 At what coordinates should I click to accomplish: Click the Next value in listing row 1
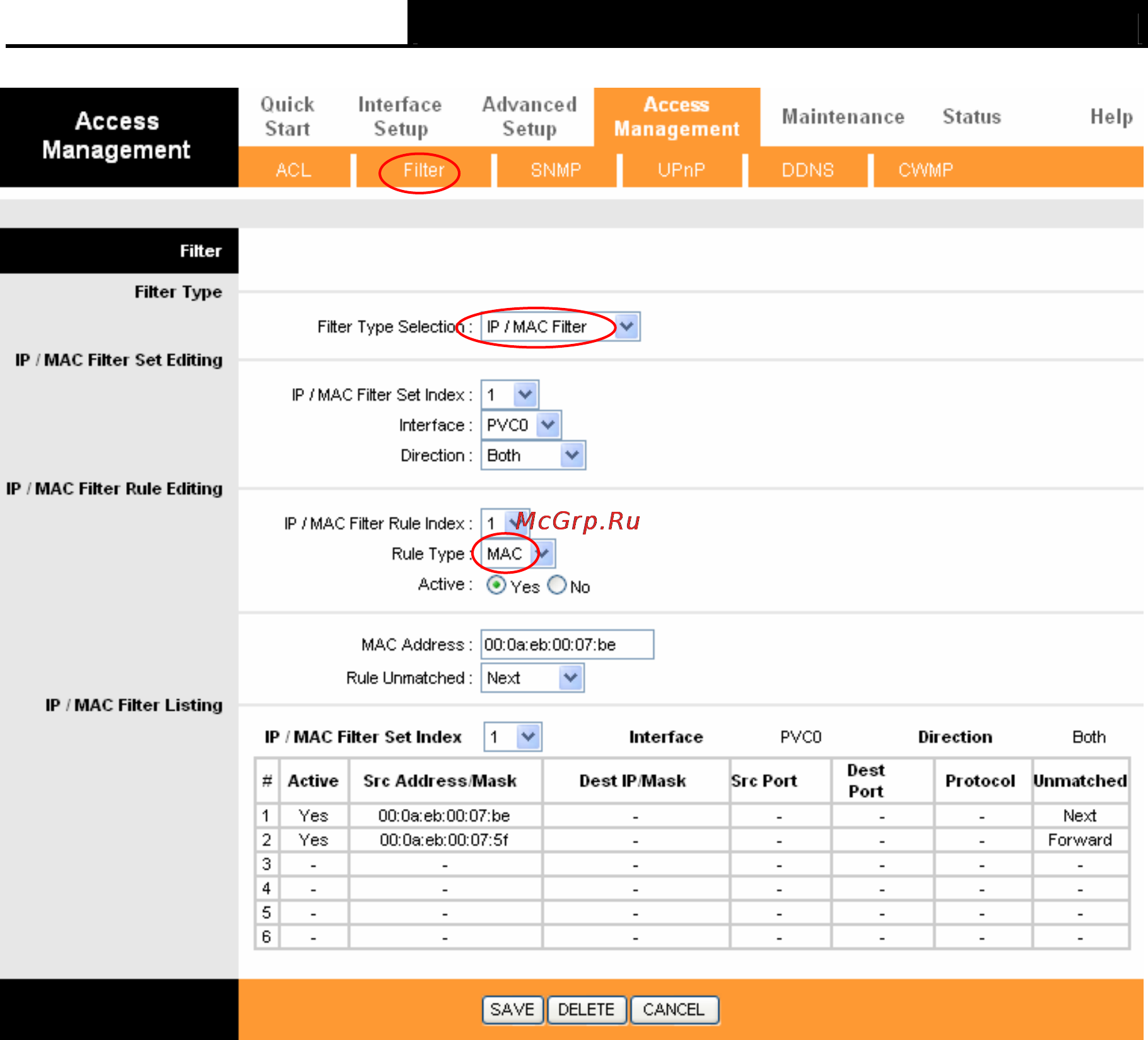click(x=1080, y=815)
